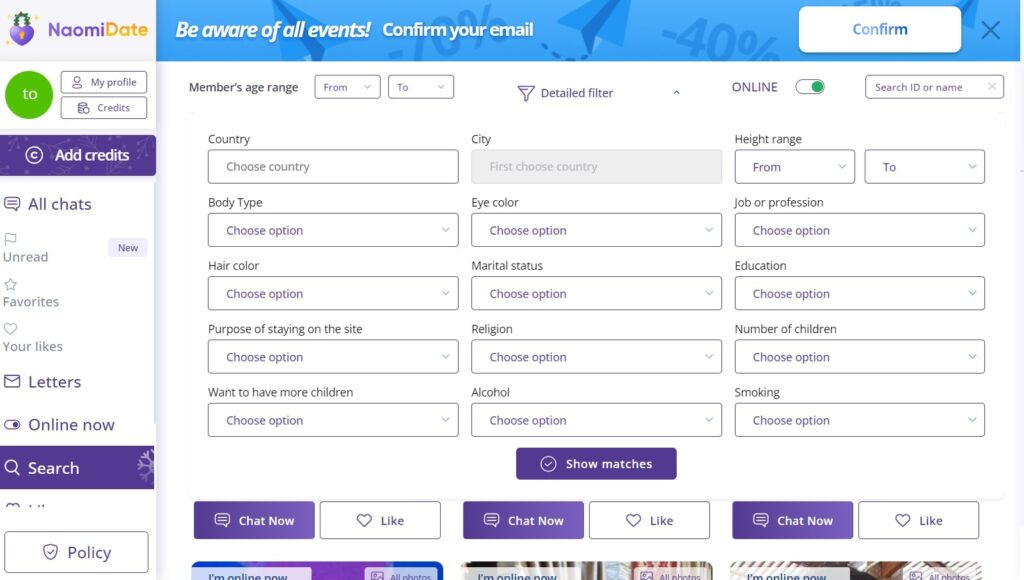Image resolution: width=1024 pixels, height=580 pixels.
Task: Click the Detailed filter funnel icon
Action: pyautogui.click(x=526, y=93)
